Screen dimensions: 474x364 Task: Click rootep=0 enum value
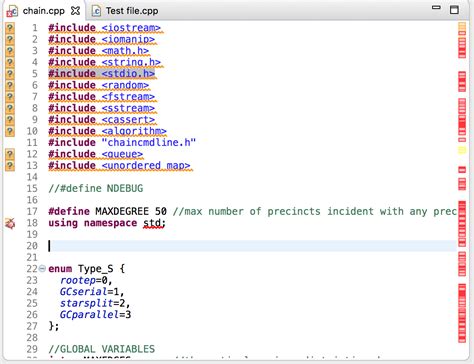86,280
